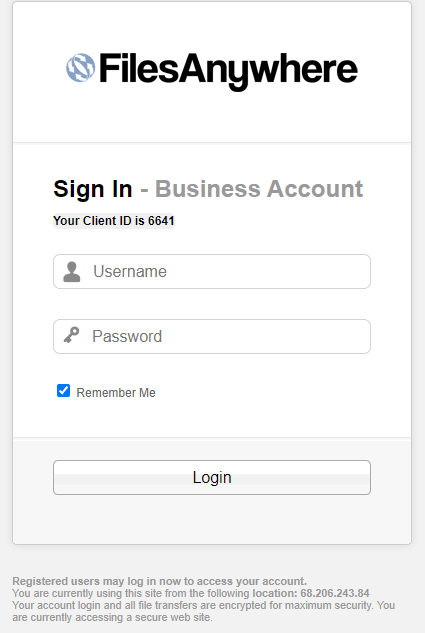
Task: Click the "encrypted for maximum security" sentence
Action: [203, 605]
